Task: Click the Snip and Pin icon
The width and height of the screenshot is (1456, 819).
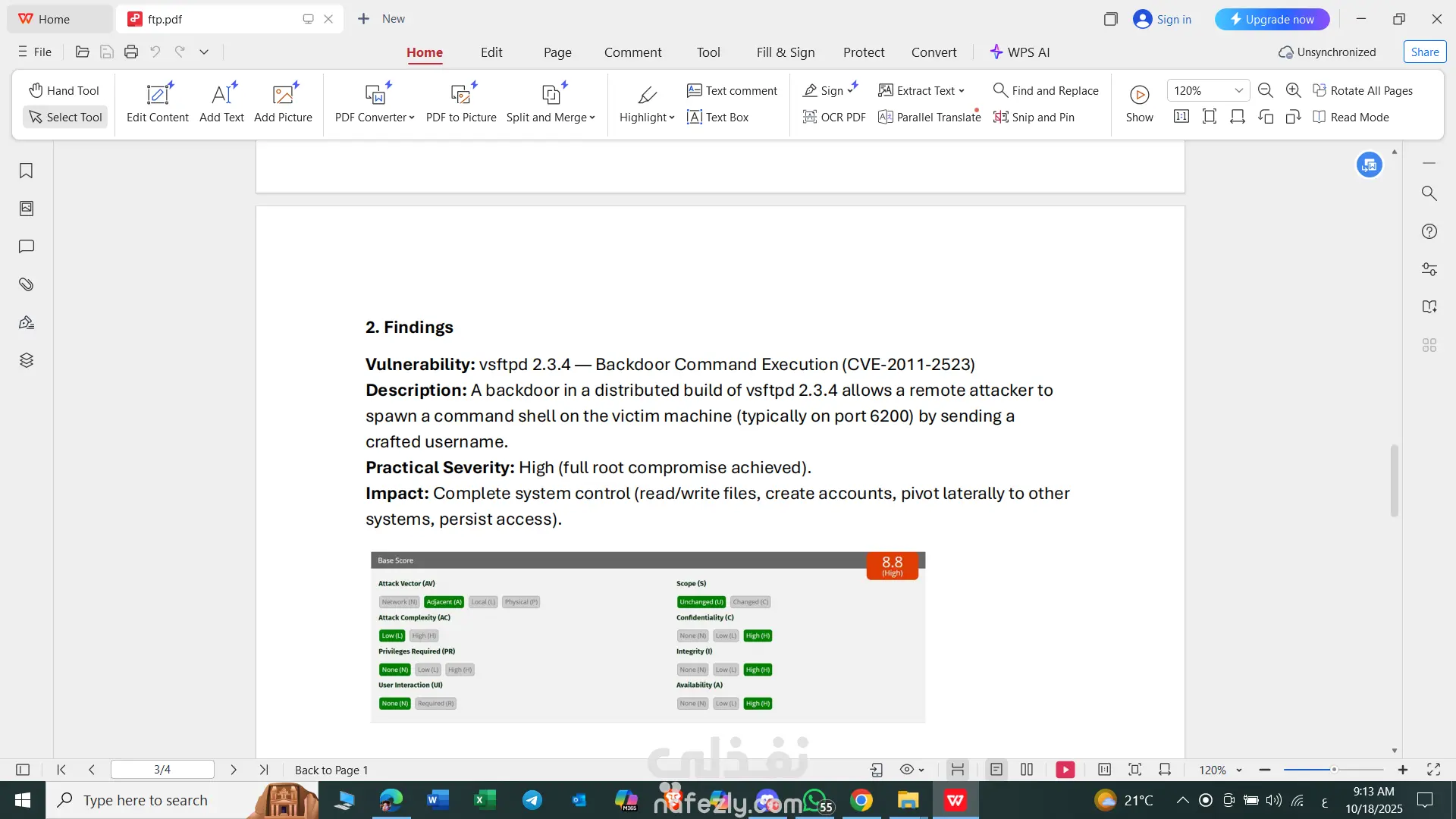Action: pyautogui.click(x=1001, y=117)
